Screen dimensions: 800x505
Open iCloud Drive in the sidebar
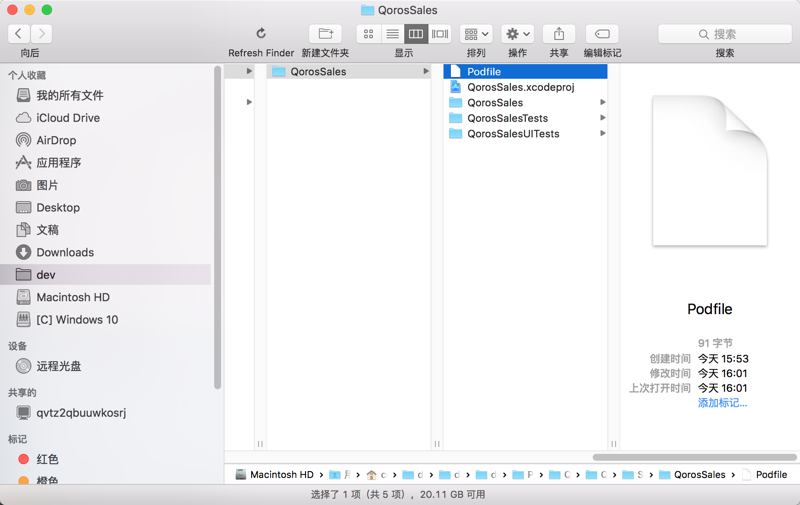[x=68, y=118]
